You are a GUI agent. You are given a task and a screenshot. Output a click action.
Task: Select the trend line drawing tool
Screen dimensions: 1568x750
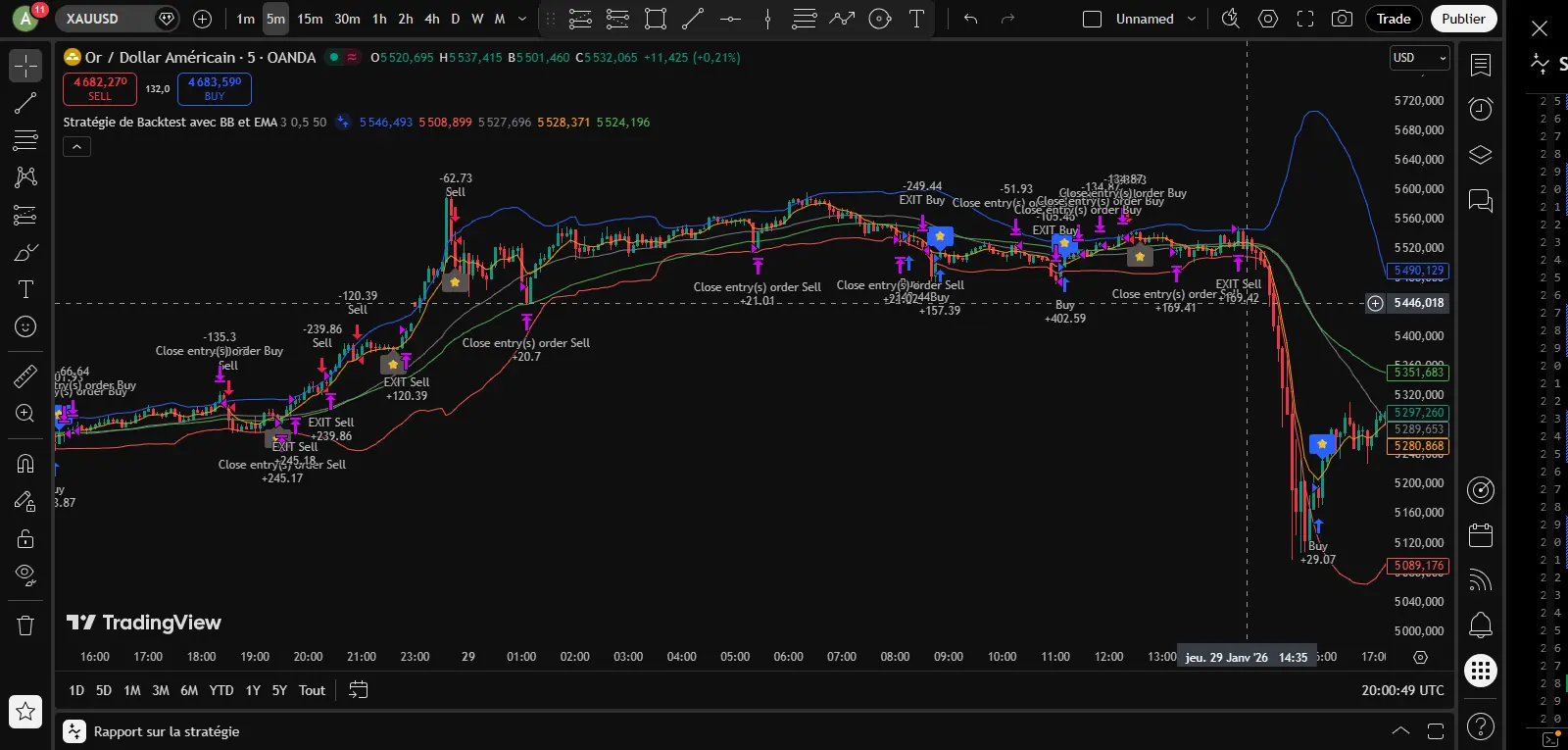[x=25, y=103]
